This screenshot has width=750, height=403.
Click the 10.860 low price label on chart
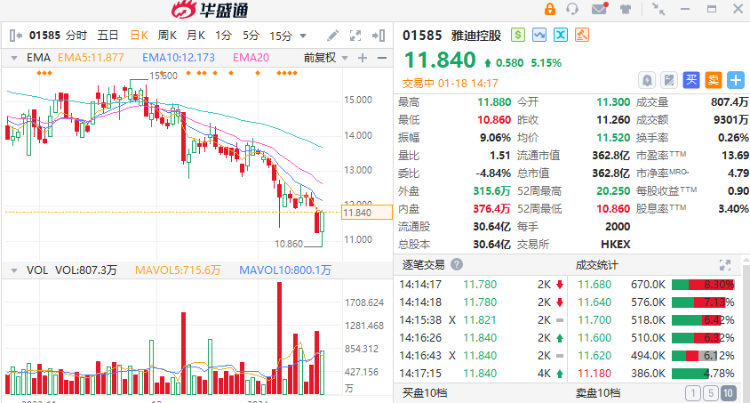[288, 244]
